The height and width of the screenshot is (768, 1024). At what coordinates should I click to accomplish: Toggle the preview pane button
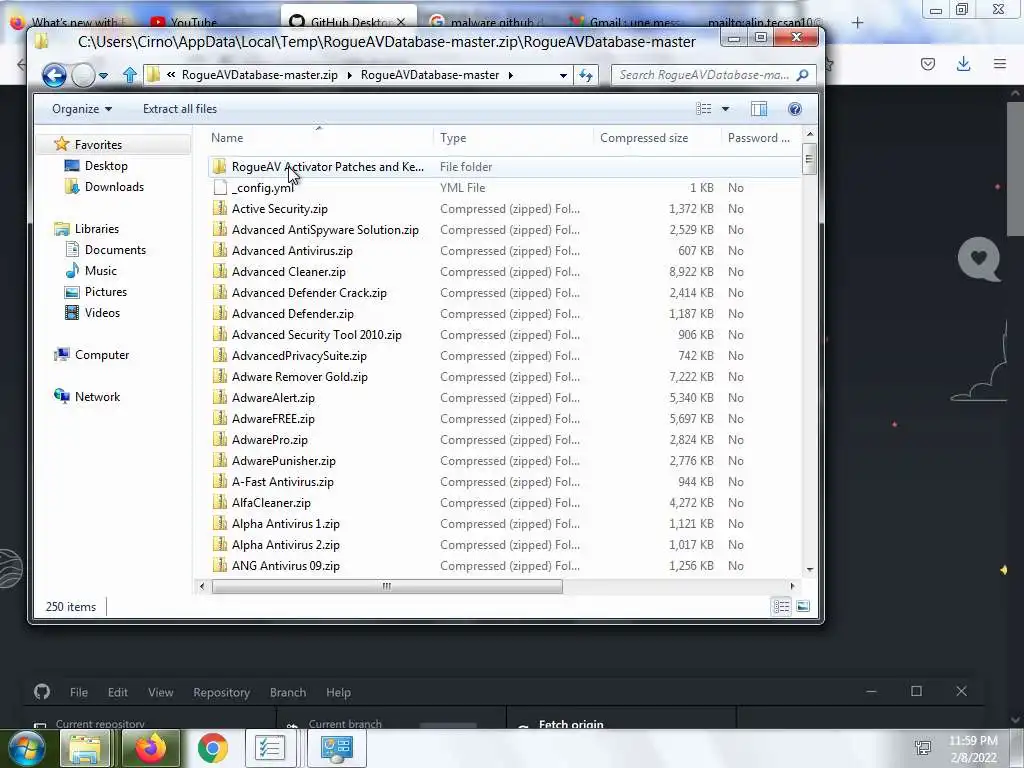pyautogui.click(x=759, y=109)
